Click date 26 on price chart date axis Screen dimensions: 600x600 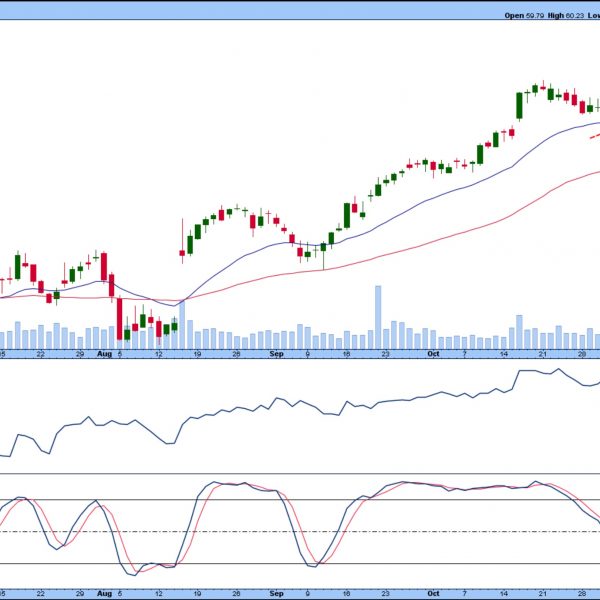[236, 354]
